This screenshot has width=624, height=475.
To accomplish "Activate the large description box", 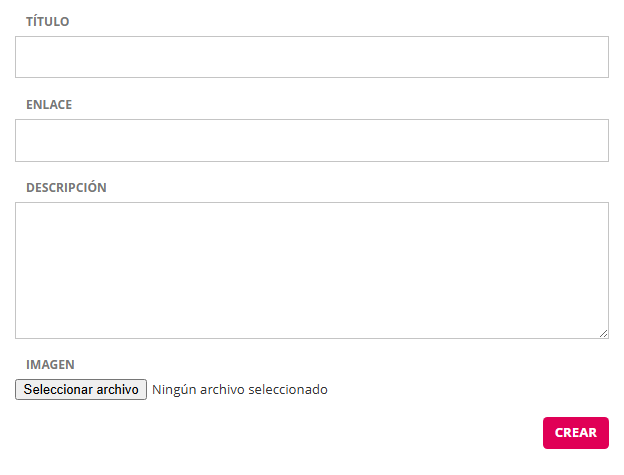I will point(311,270).
